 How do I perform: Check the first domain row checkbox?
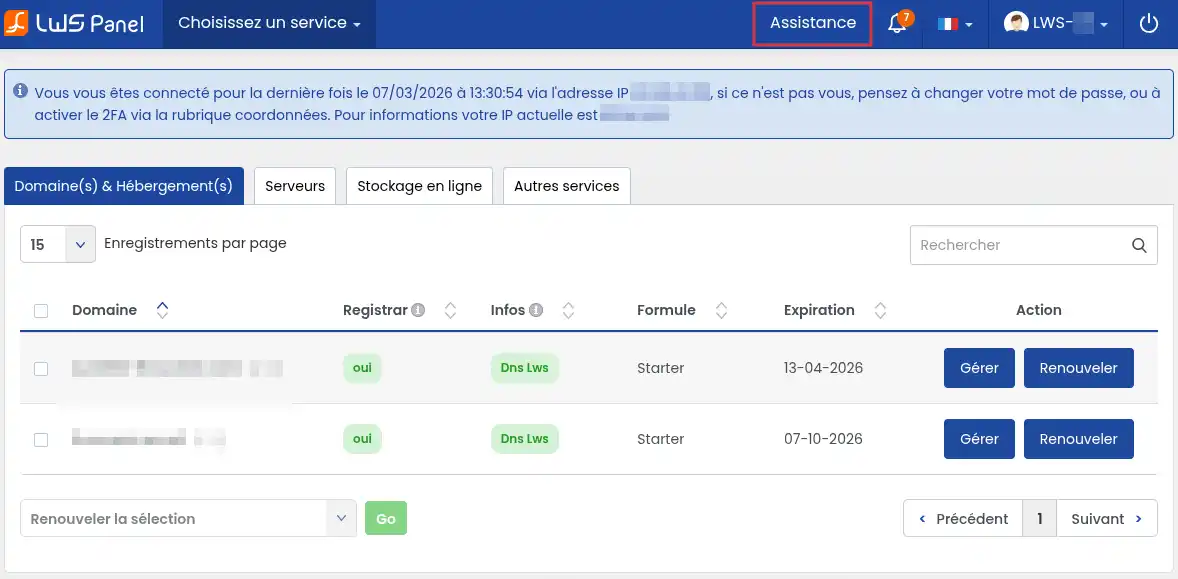pyautogui.click(x=41, y=368)
